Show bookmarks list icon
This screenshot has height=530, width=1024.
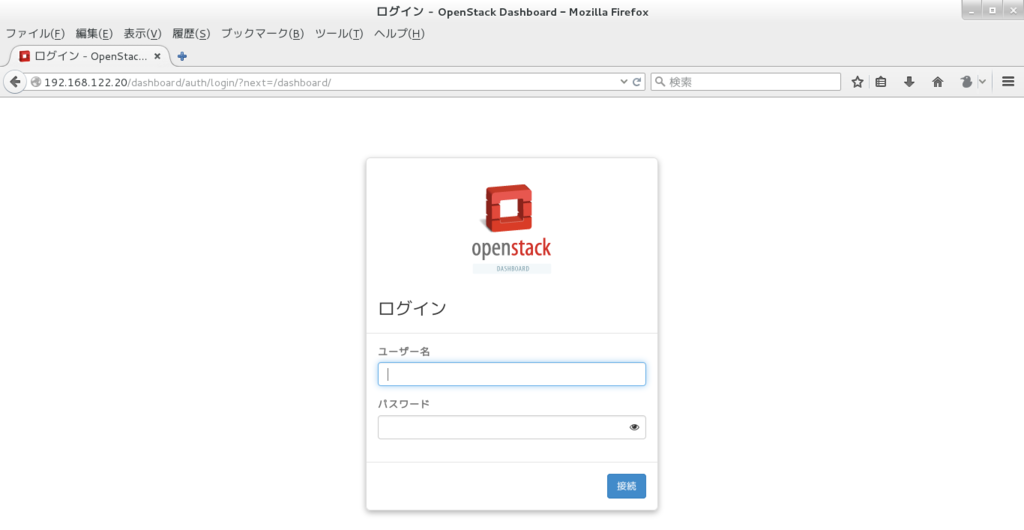pyautogui.click(x=881, y=82)
